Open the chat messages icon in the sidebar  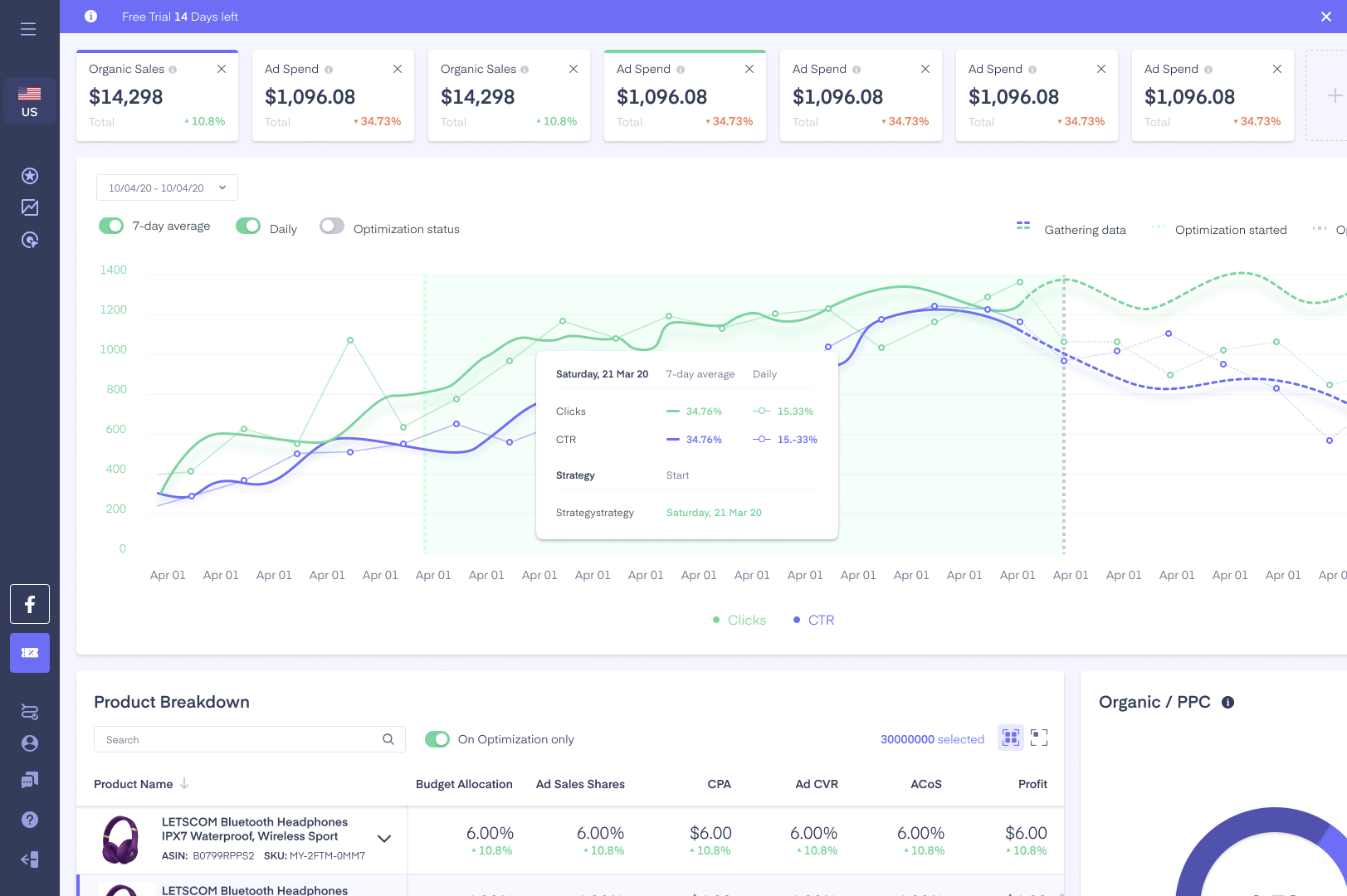click(x=30, y=780)
